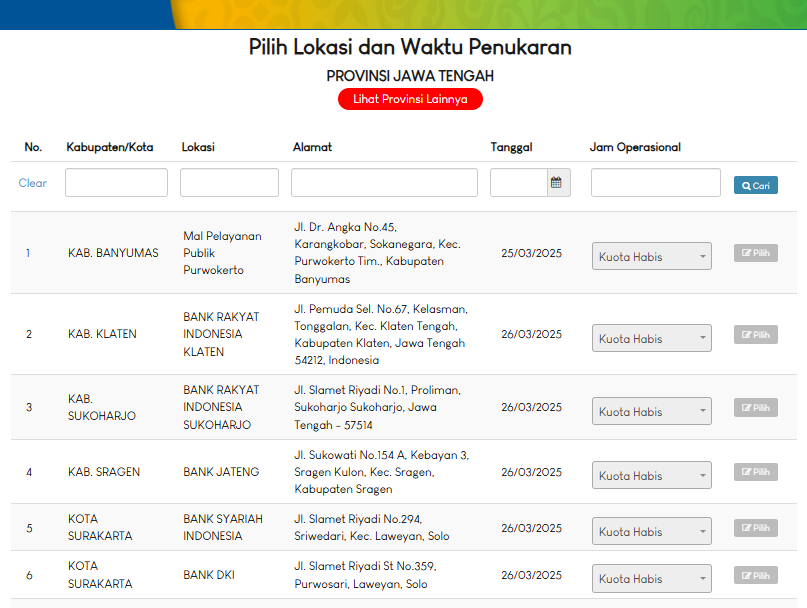Click the Jl. Pemuda Sel. No.67 address
This screenshot has width=807, height=608.
(x=381, y=334)
